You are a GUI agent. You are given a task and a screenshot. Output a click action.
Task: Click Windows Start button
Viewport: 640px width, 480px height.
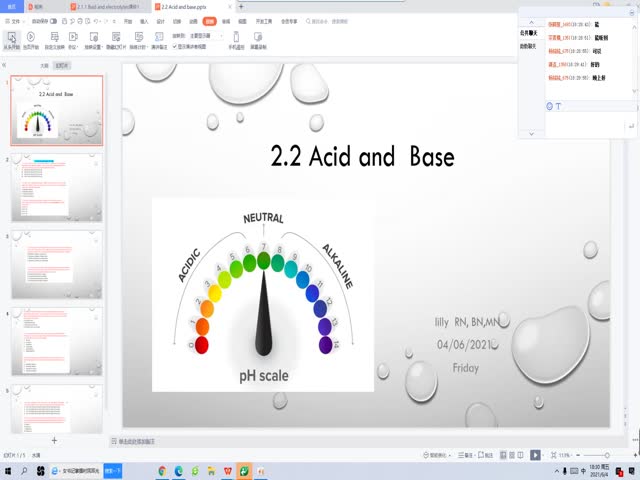[x=7, y=471]
